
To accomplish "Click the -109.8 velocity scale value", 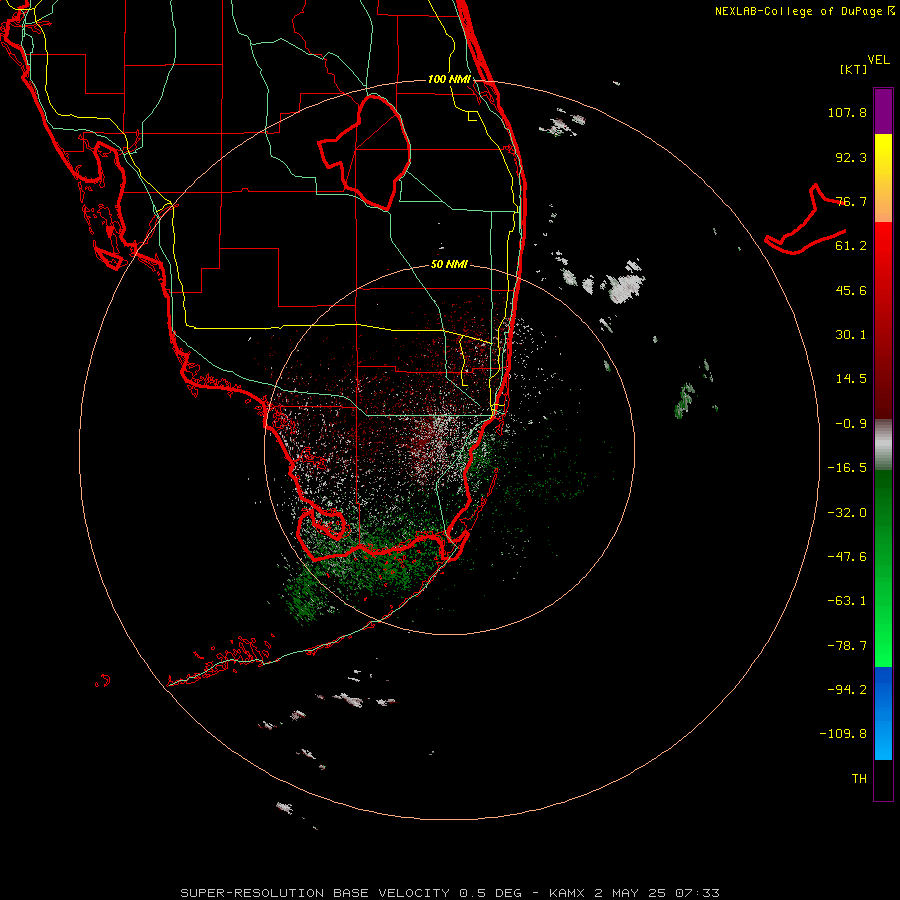I will [843, 734].
